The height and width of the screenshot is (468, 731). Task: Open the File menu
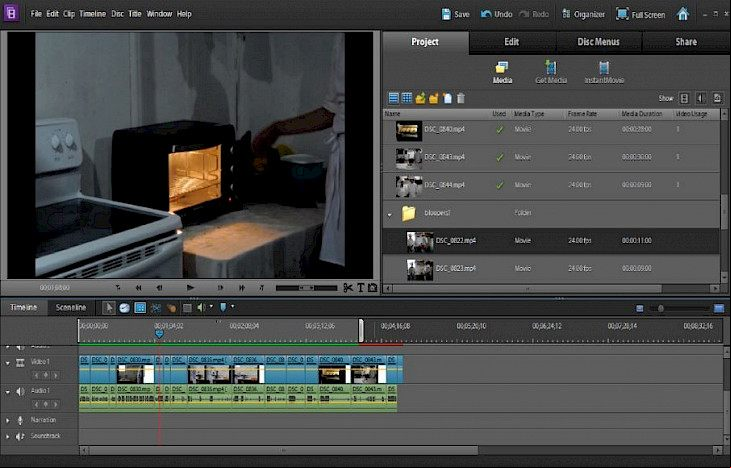click(36, 14)
